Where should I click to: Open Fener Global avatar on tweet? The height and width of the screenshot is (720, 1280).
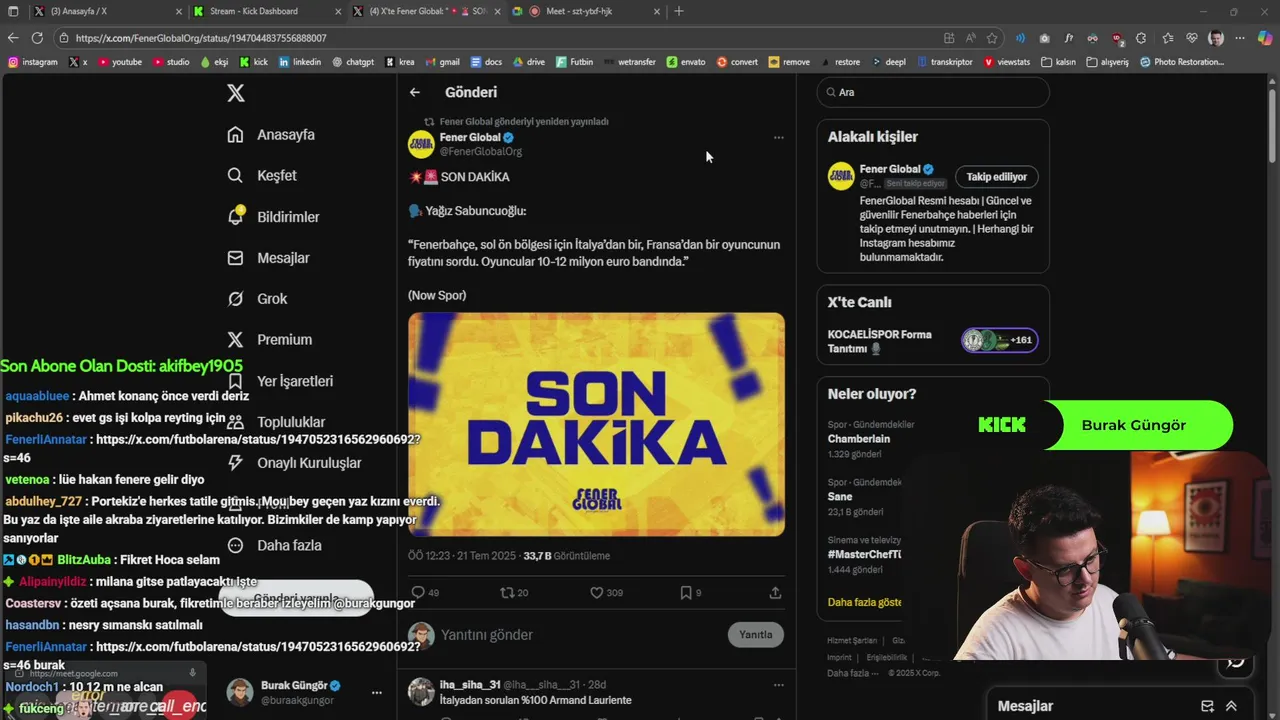pos(421,144)
